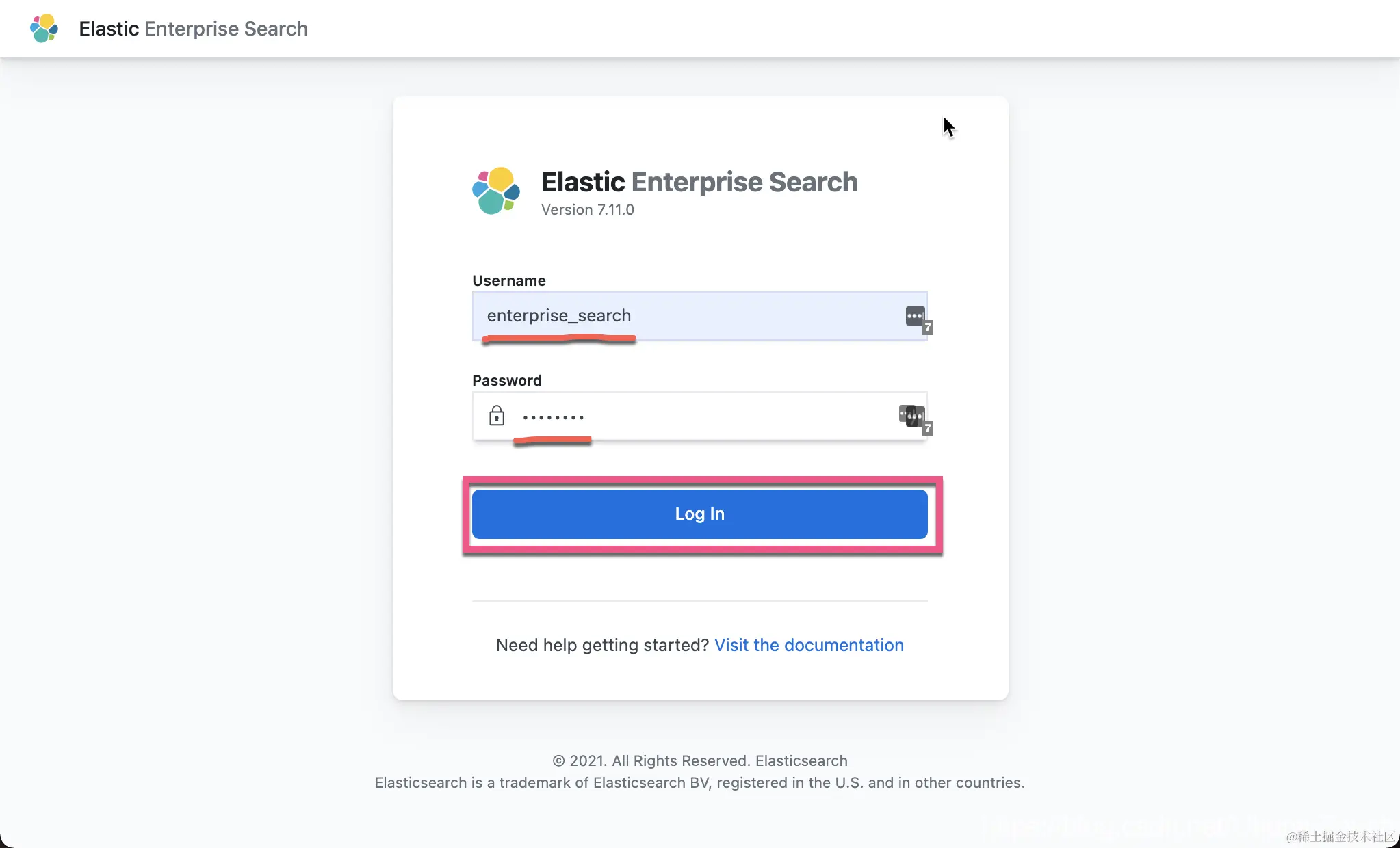
Task: Click the divider line below Log In button
Action: click(699, 601)
